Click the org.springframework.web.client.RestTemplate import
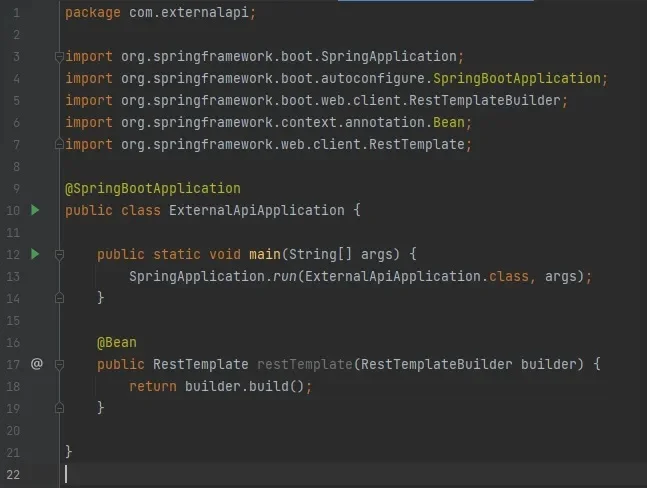This screenshot has width=647, height=488. tap(268, 144)
